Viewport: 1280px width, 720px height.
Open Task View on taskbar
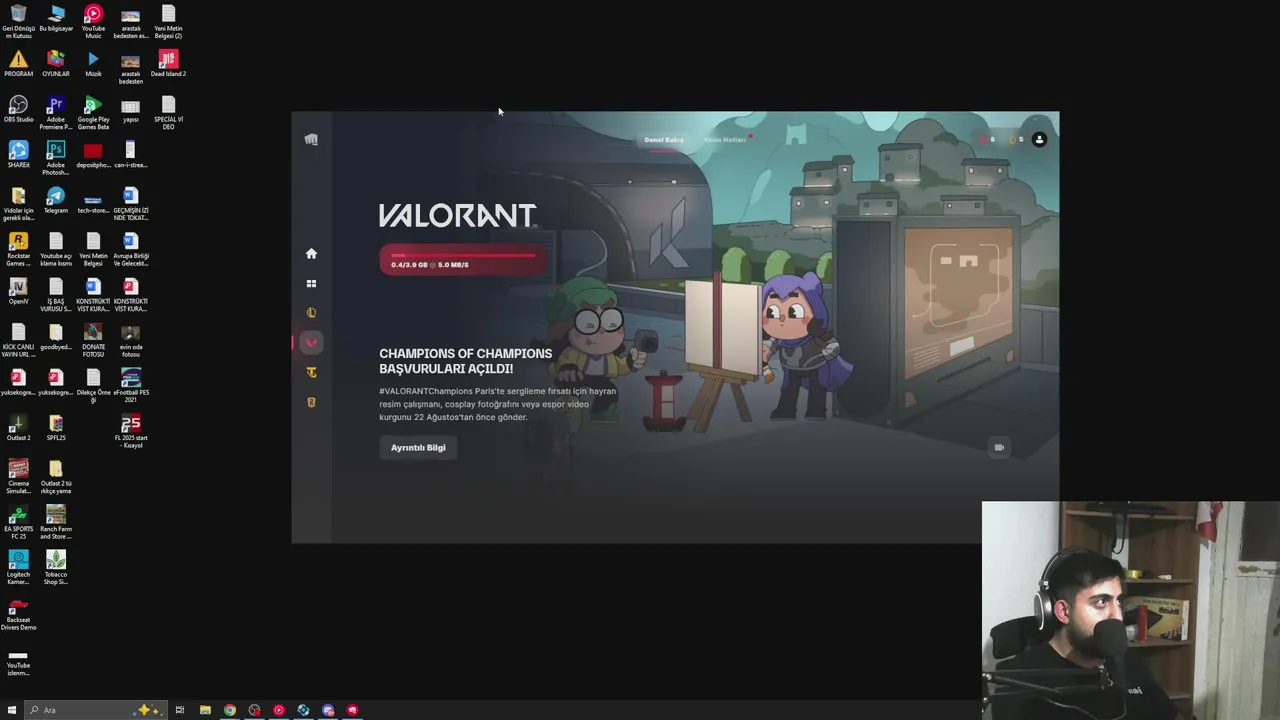pyautogui.click(x=180, y=710)
